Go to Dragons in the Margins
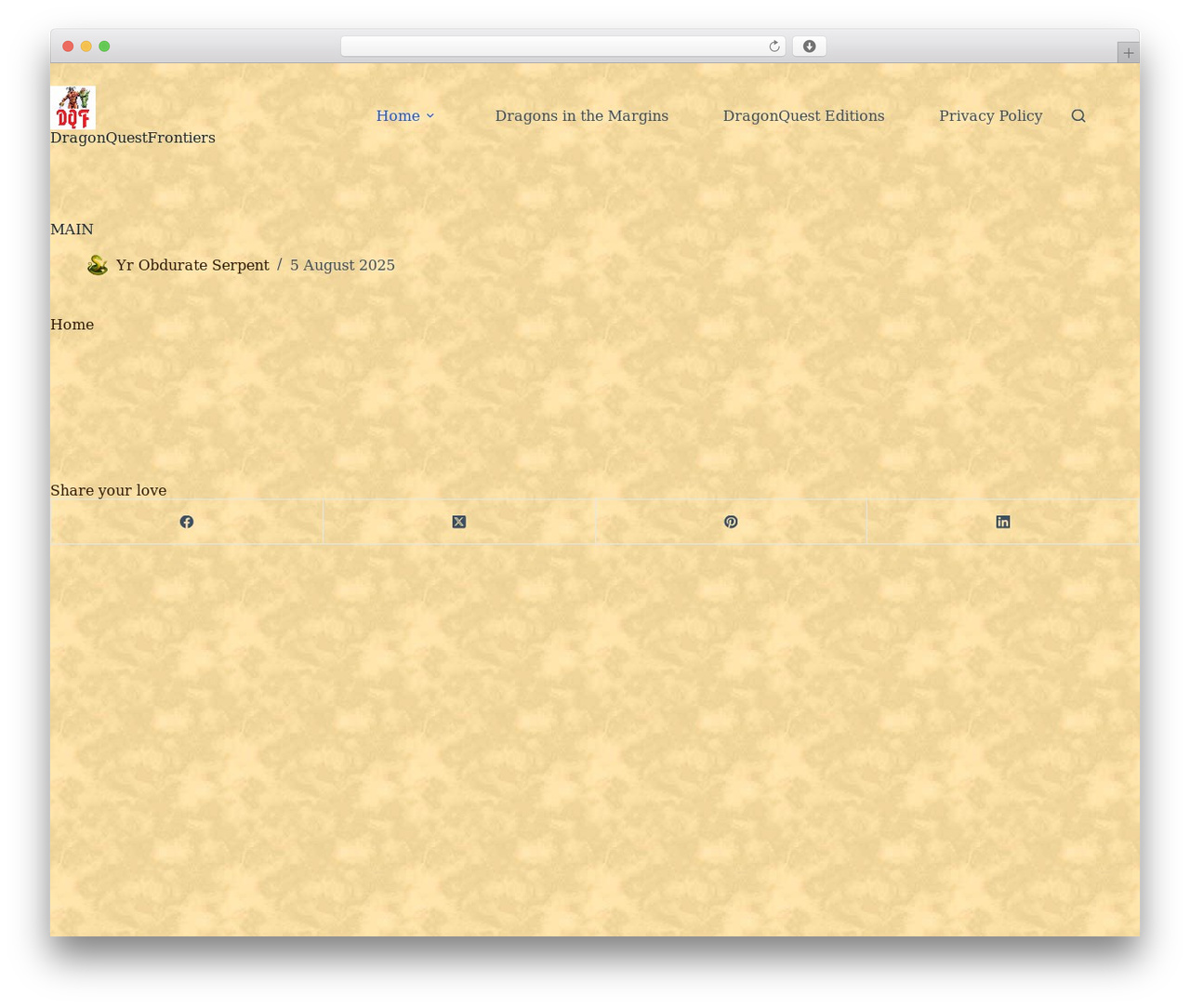 click(x=582, y=115)
